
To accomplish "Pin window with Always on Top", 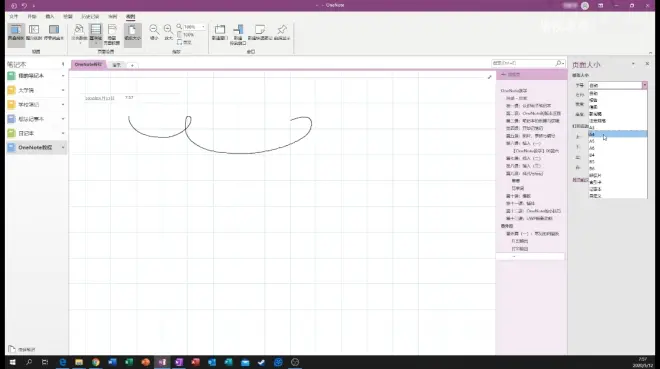I will [282, 33].
